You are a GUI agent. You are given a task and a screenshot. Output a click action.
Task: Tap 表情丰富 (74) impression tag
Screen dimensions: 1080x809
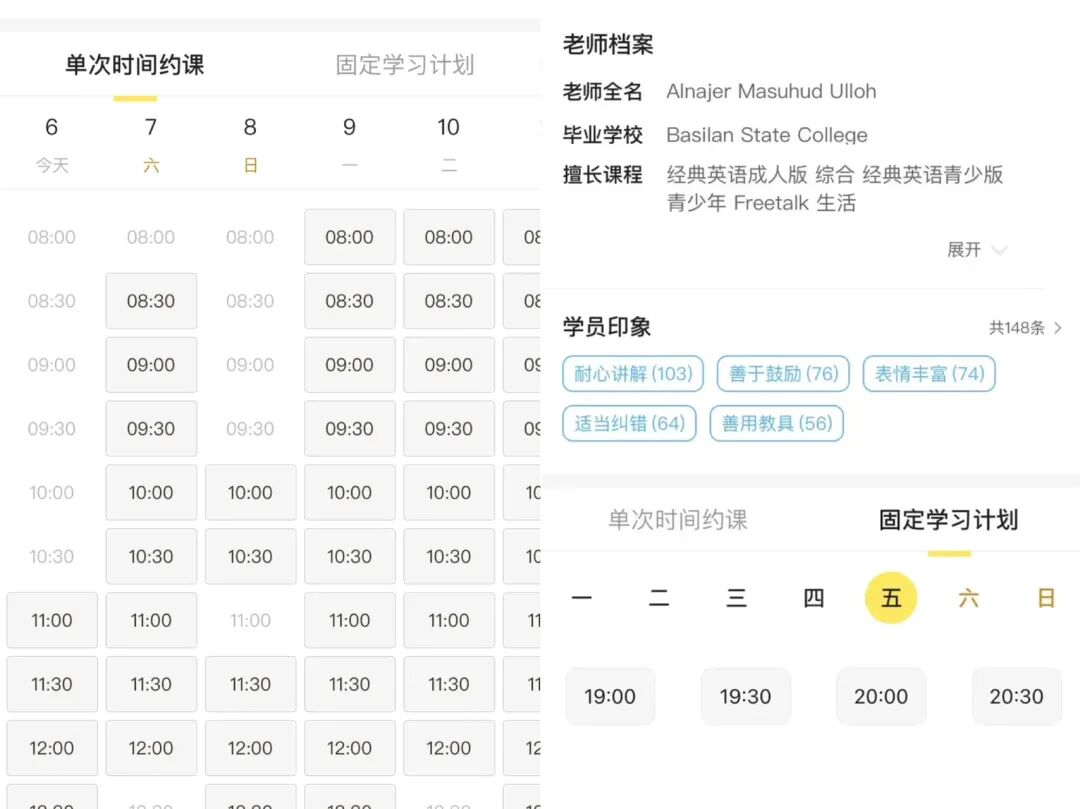pos(929,374)
